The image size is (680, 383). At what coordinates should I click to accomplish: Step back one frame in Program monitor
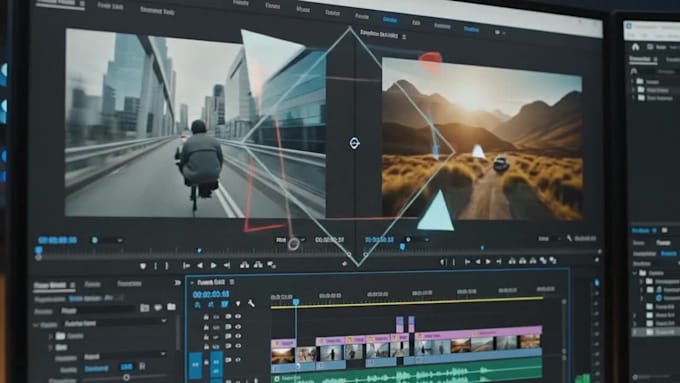[x=477, y=261]
